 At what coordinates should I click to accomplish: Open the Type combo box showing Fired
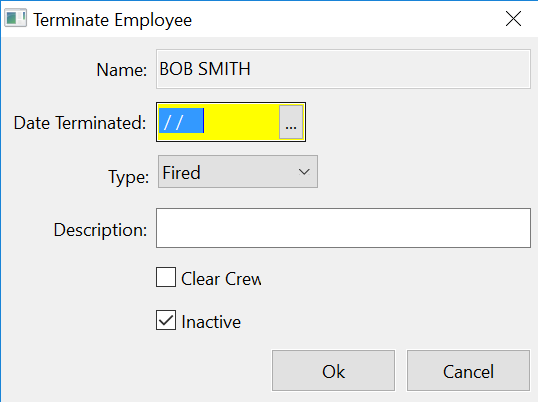click(238, 172)
